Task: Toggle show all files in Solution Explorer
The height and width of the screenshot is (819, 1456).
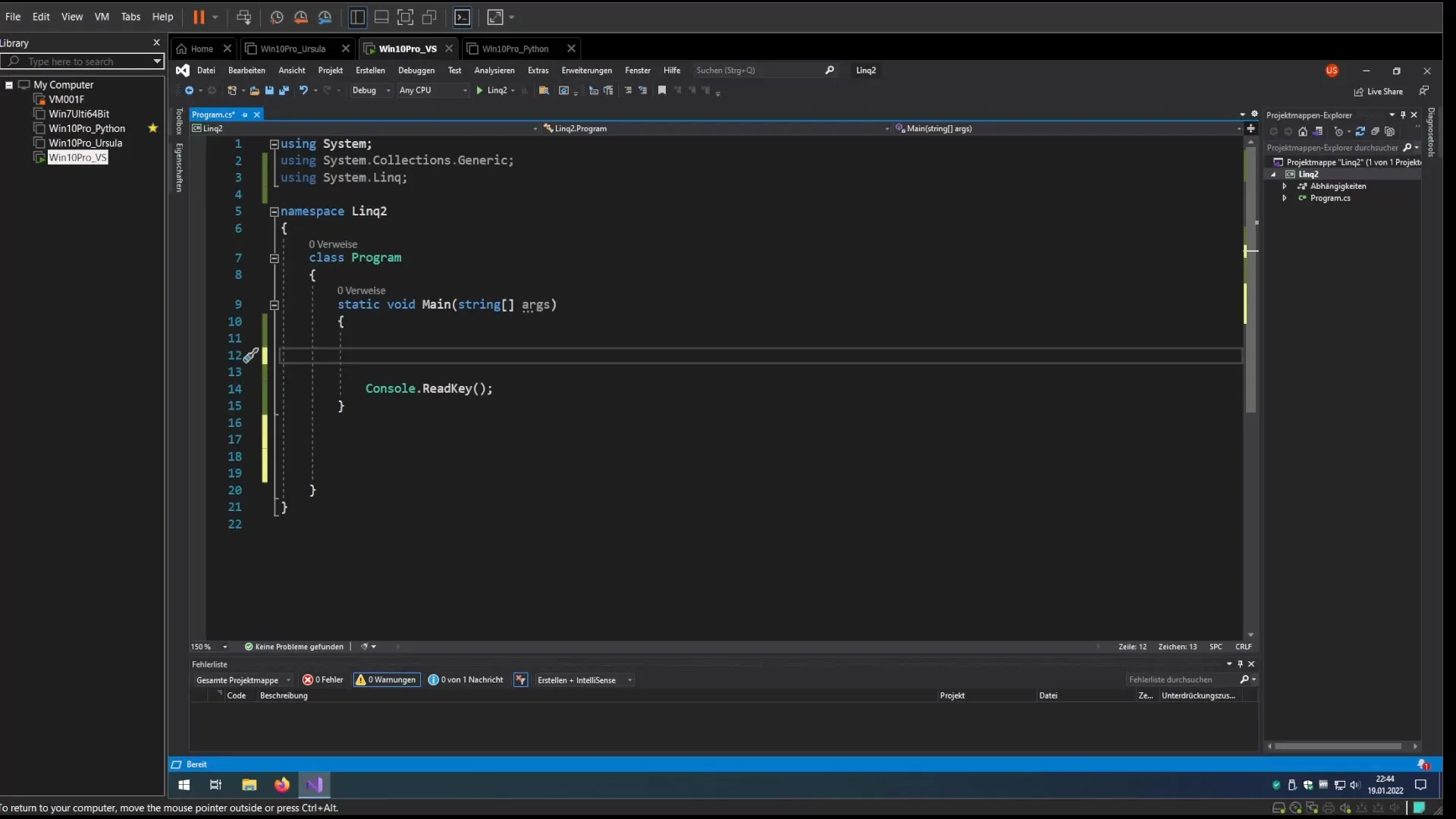Action: (1389, 132)
